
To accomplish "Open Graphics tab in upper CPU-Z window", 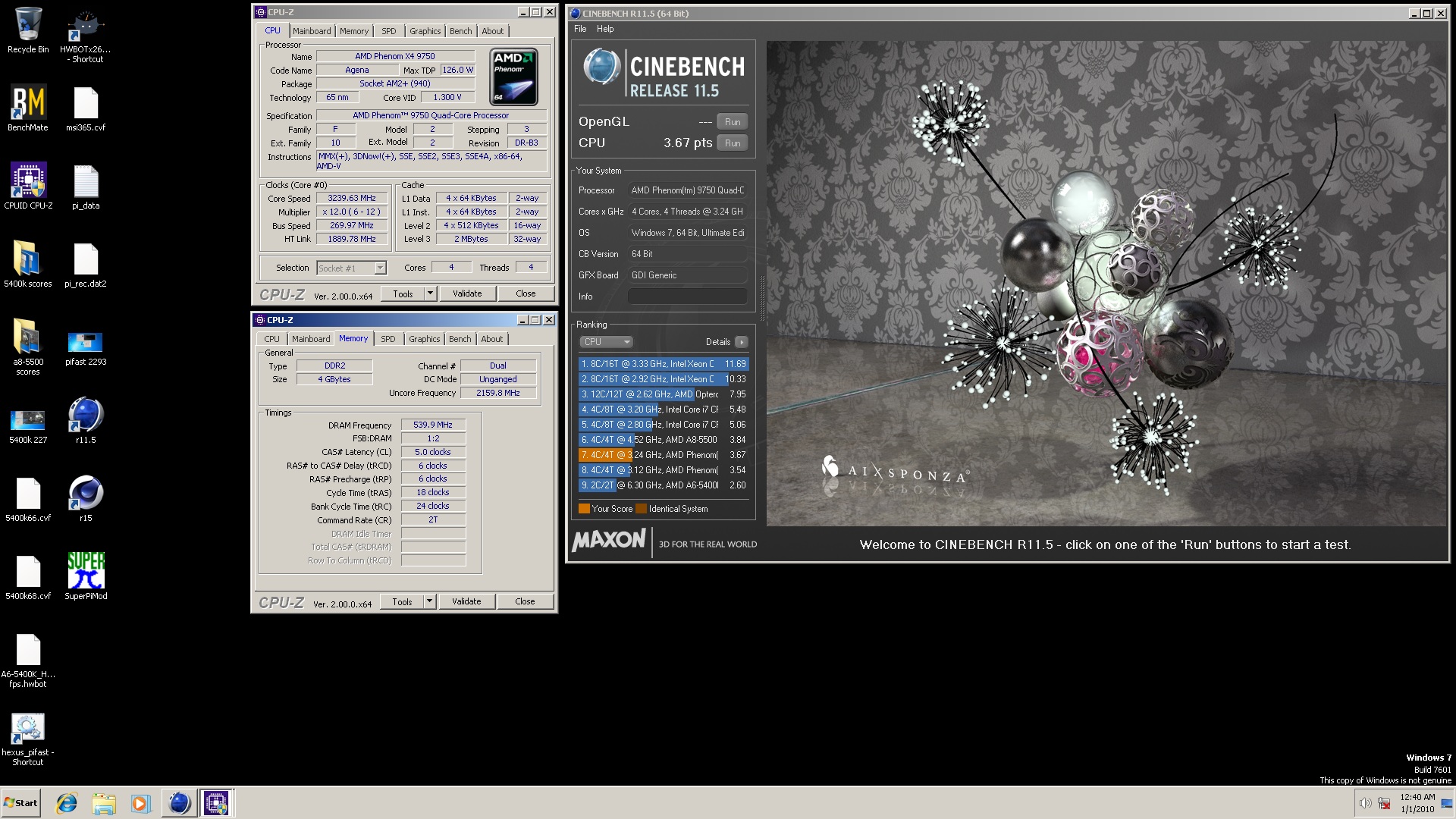I will pyautogui.click(x=425, y=31).
